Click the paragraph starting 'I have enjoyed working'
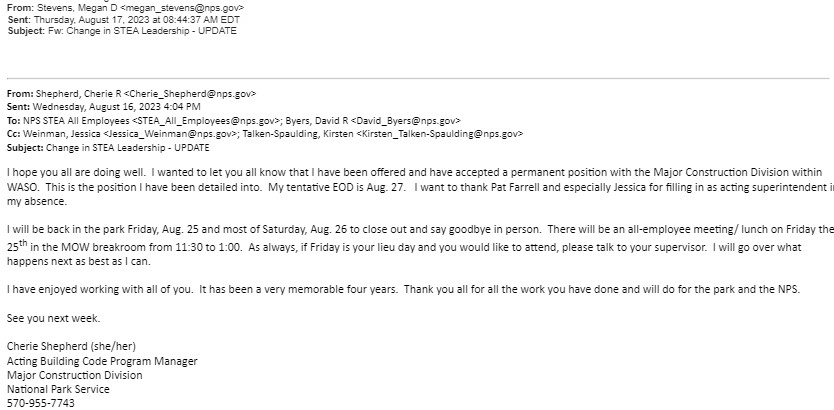This screenshot has width=834, height=410. click(x=403, y=290)
